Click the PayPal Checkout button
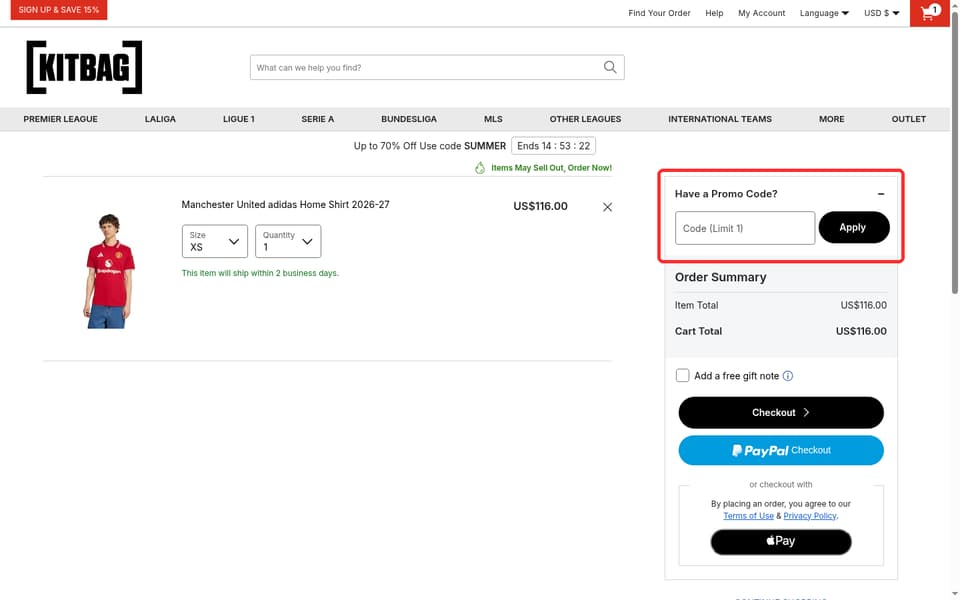Image resolution: width=960 pixels, height=600 pixels. (781, 451)
